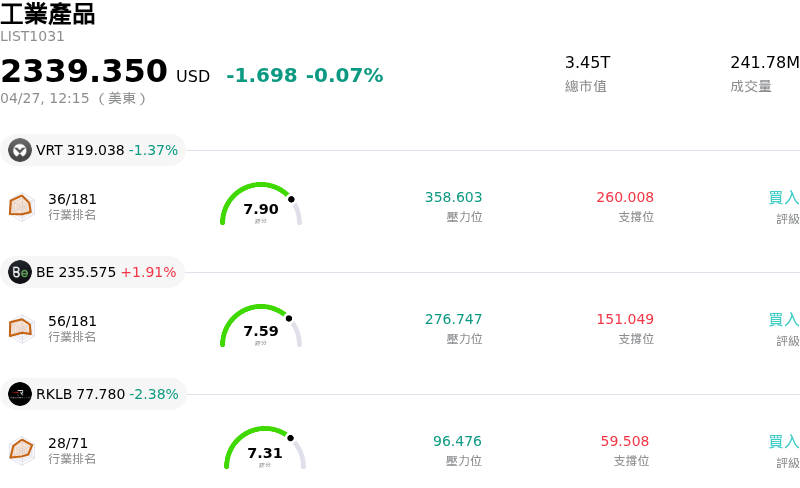Viewport: 800px width, 488px height.
Task: Click the 工業產品 sector title
Action: 48,14
